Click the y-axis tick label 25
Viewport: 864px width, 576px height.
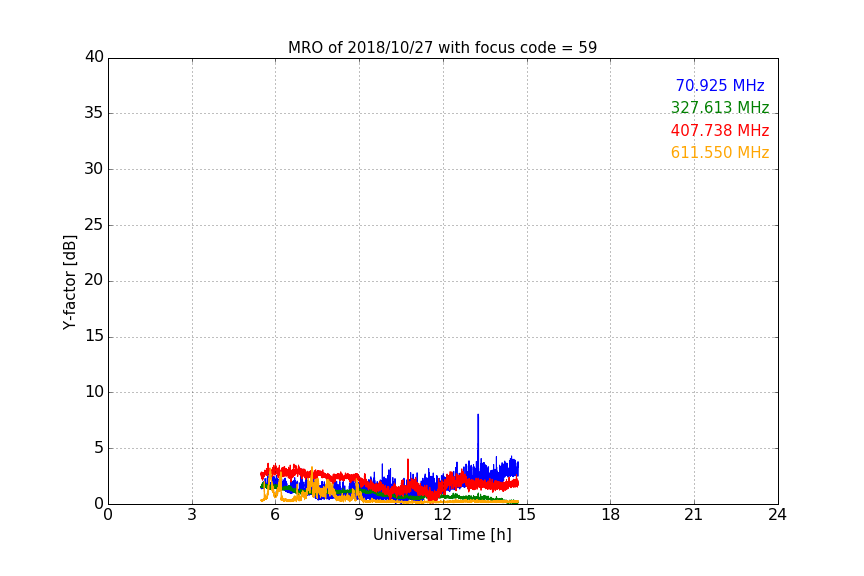pyautogui.click(x=94, y=224)
